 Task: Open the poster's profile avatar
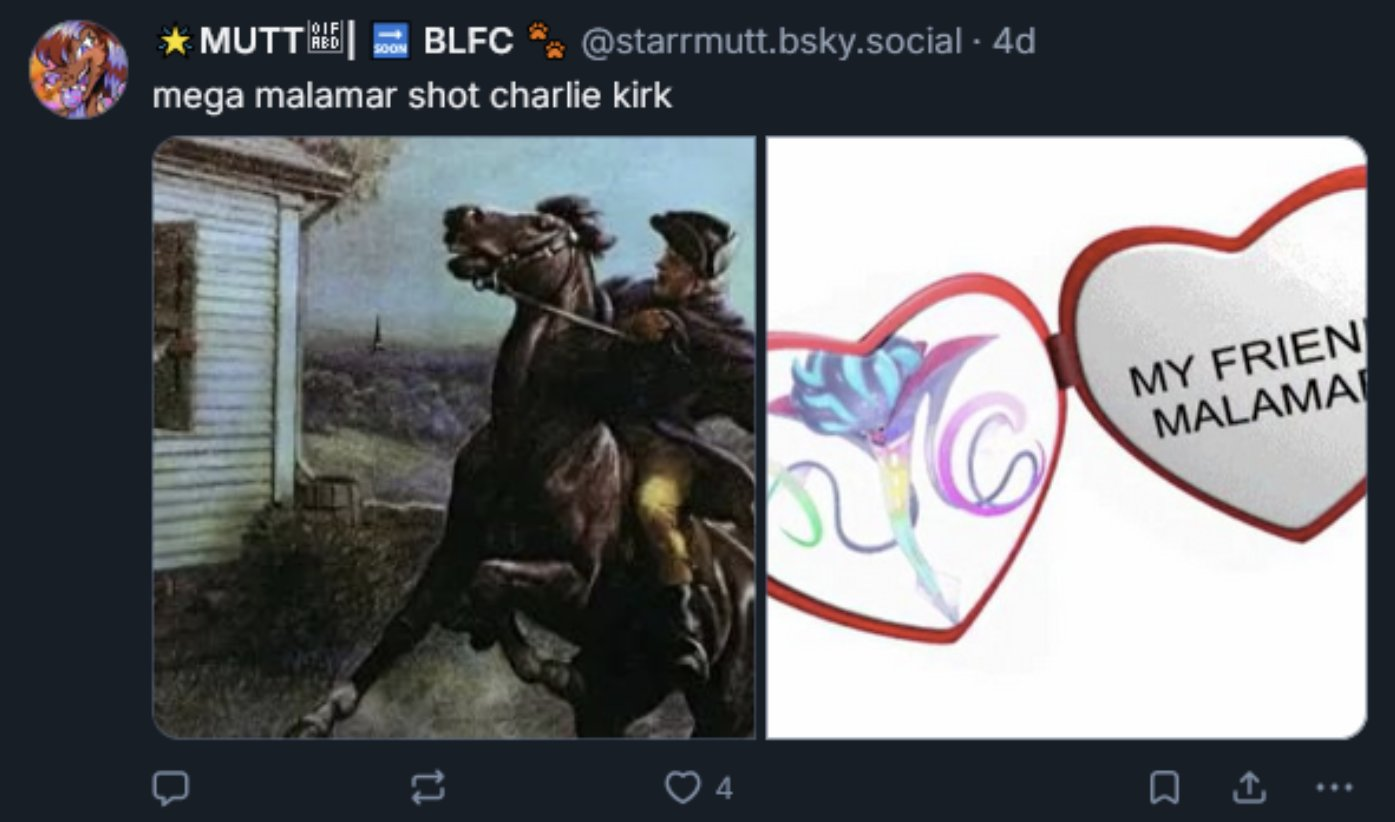pos(78,69)
